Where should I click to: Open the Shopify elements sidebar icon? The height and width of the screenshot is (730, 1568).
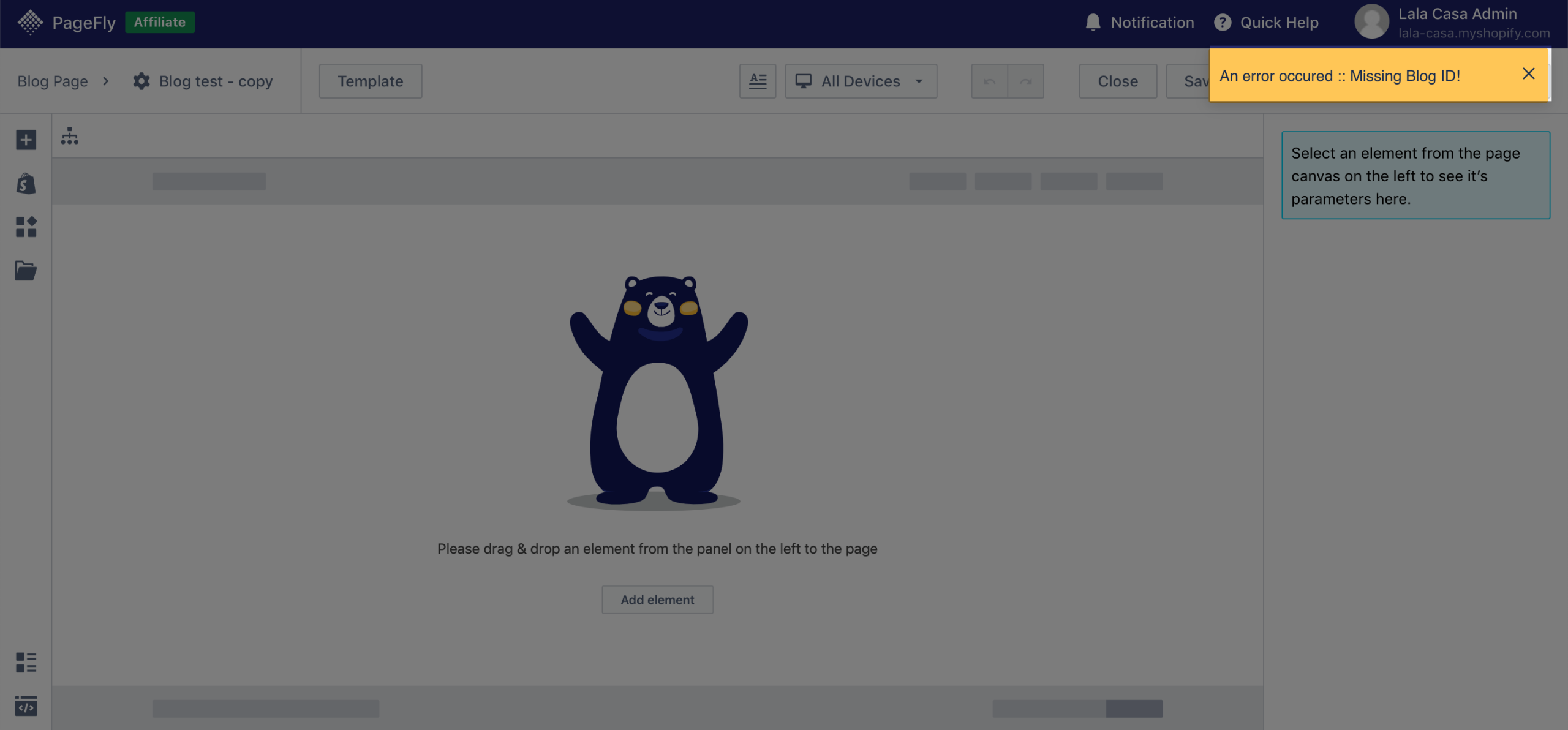pyautogui.click(x=26, y=183)
